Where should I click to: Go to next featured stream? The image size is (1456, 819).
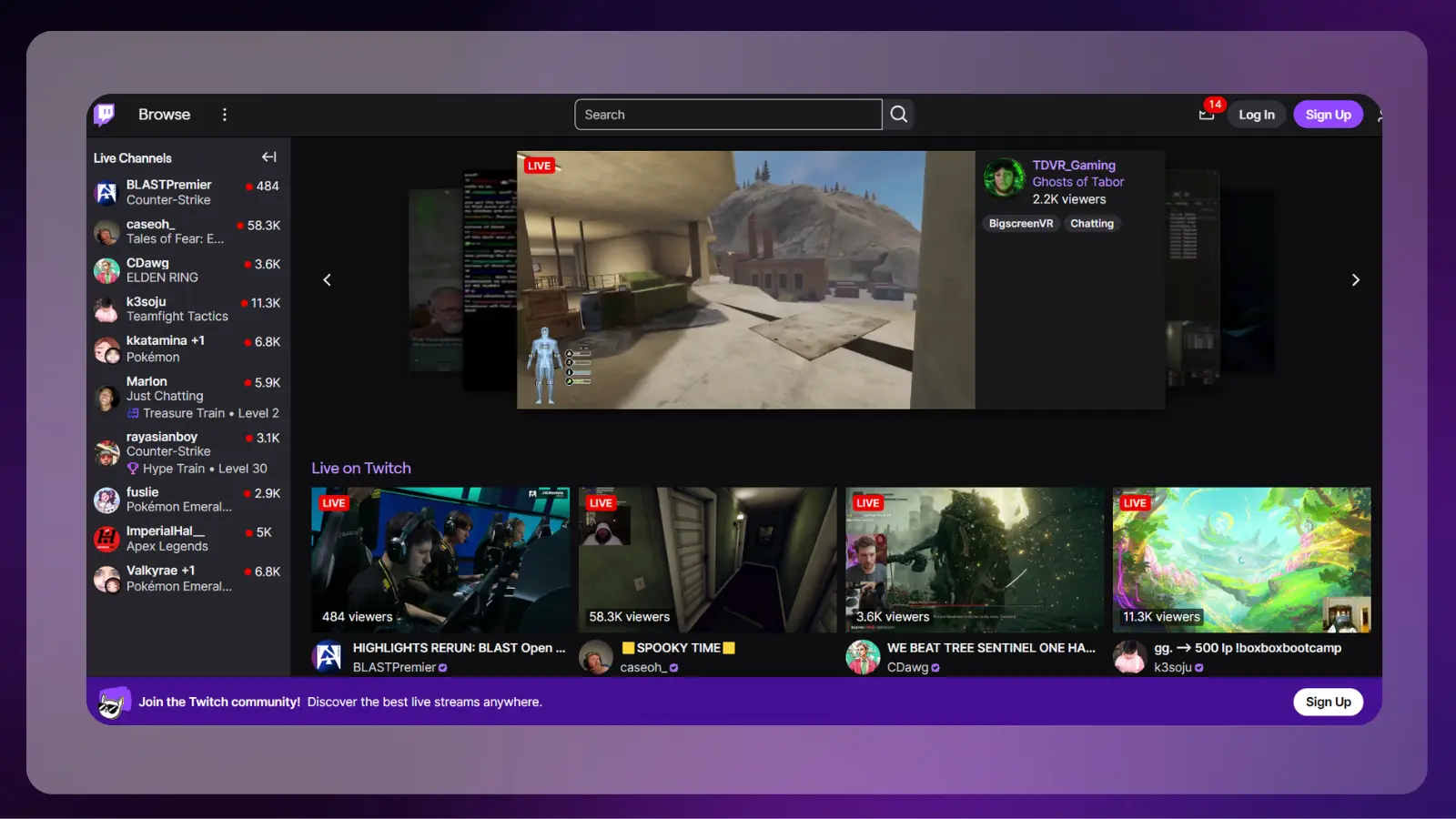[1355, 280]
